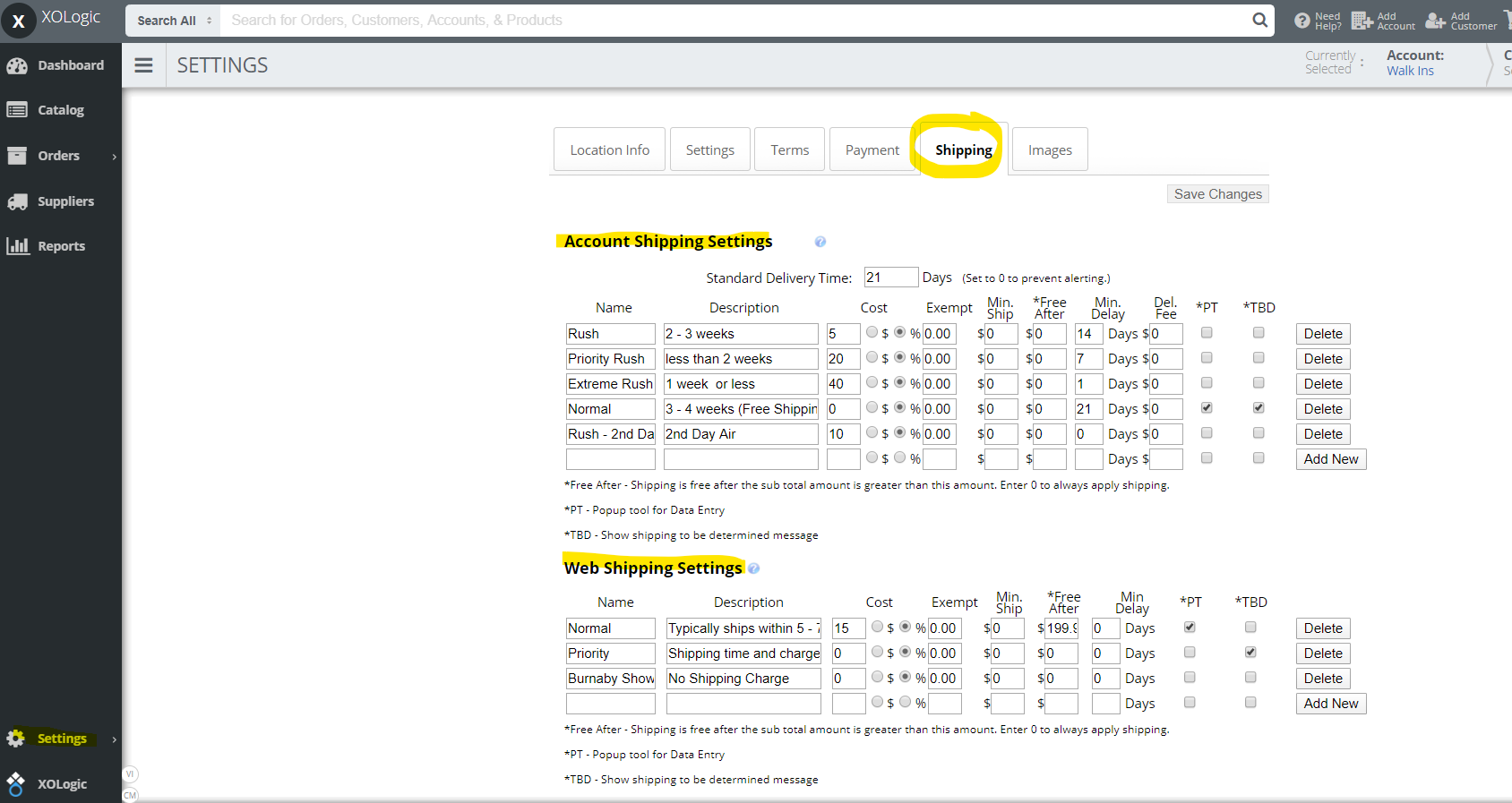Screen dimensions: 1512x803
Task: Click the main search input field
Action: click(x=735, y=21)
